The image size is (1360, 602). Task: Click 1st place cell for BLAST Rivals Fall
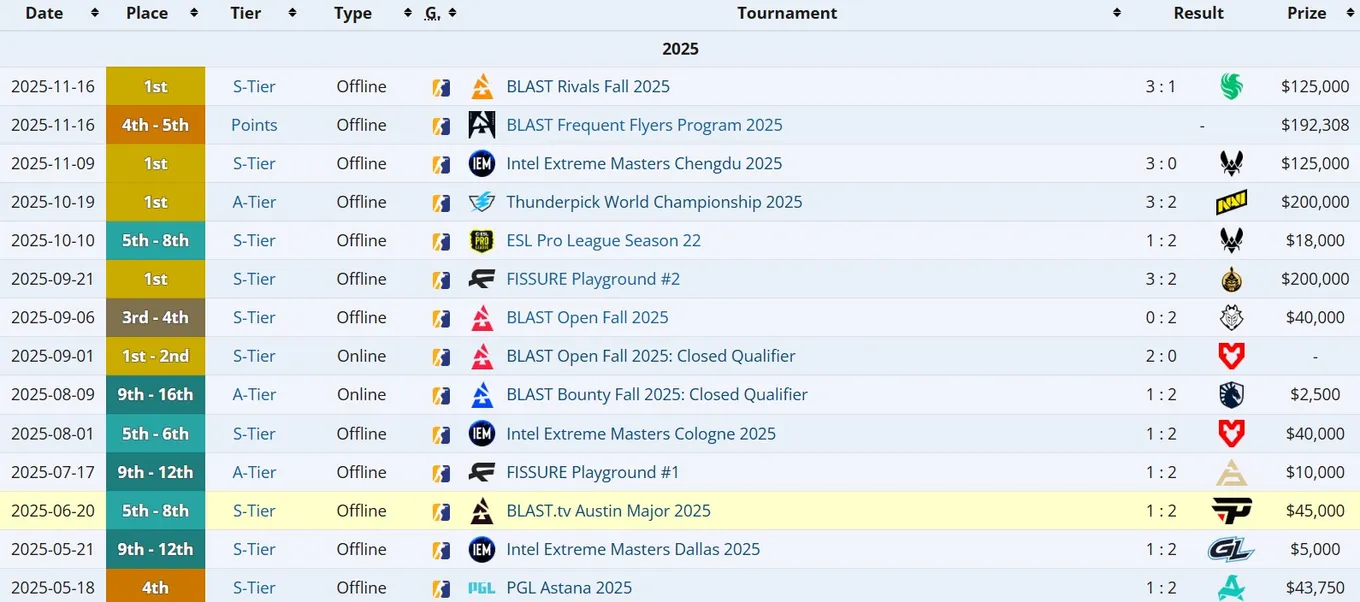(156, 87)
